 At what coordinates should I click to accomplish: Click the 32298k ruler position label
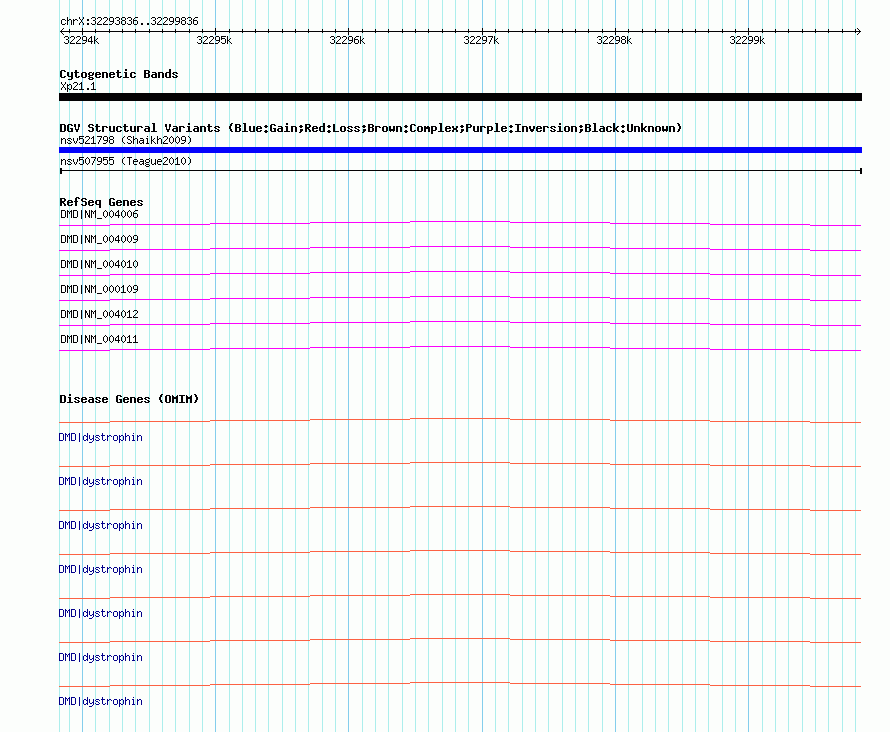(x=614, y=40)
